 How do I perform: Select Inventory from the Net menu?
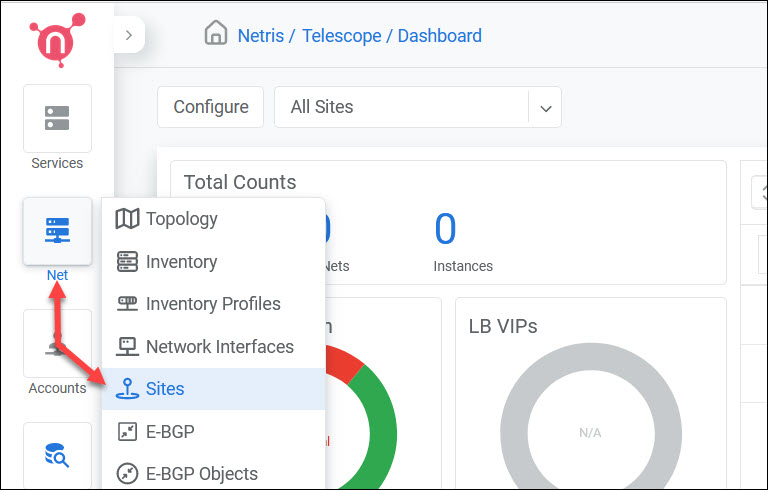click(x=214, y=262)
